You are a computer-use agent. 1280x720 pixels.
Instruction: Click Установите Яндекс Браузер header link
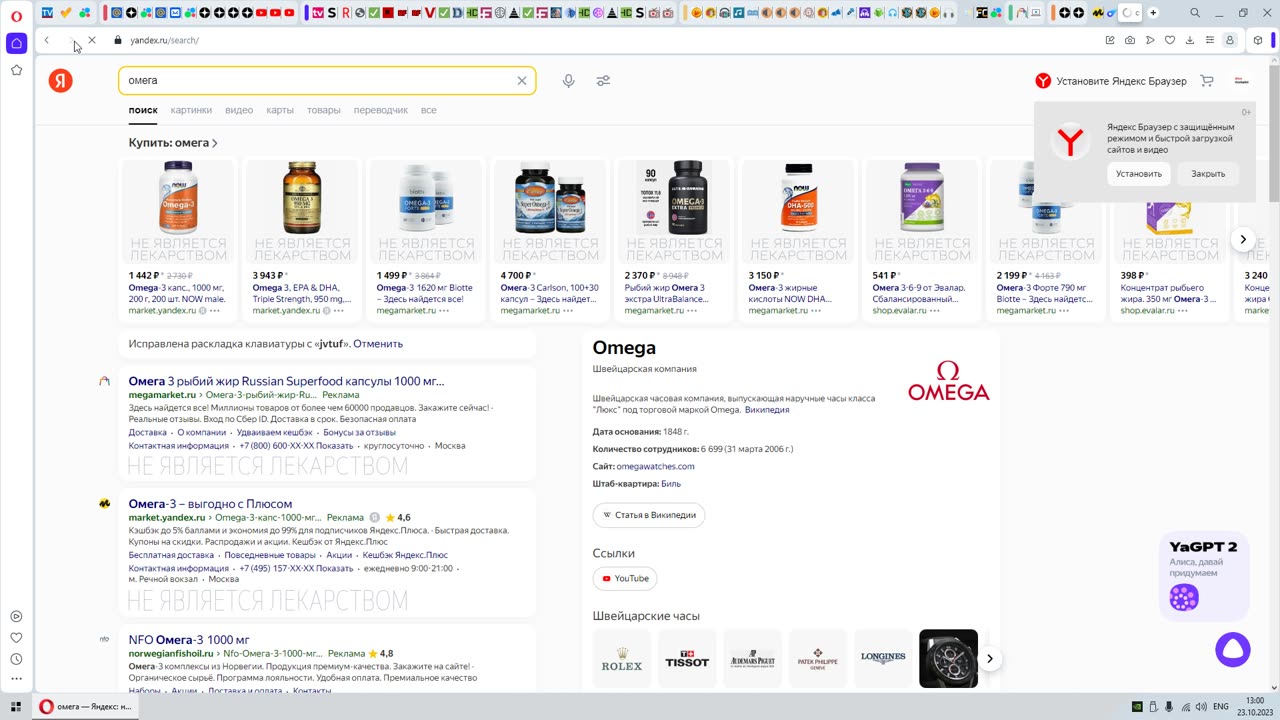[x=1111, y=81]
